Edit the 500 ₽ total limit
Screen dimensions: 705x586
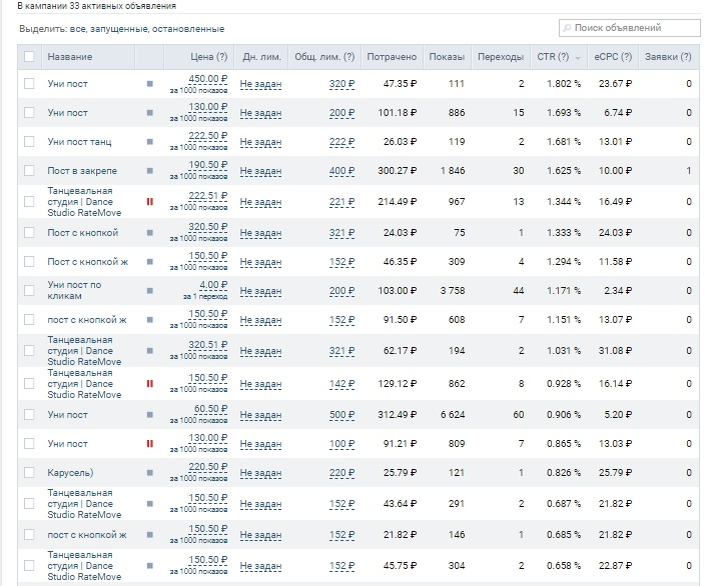click(342, 415)
